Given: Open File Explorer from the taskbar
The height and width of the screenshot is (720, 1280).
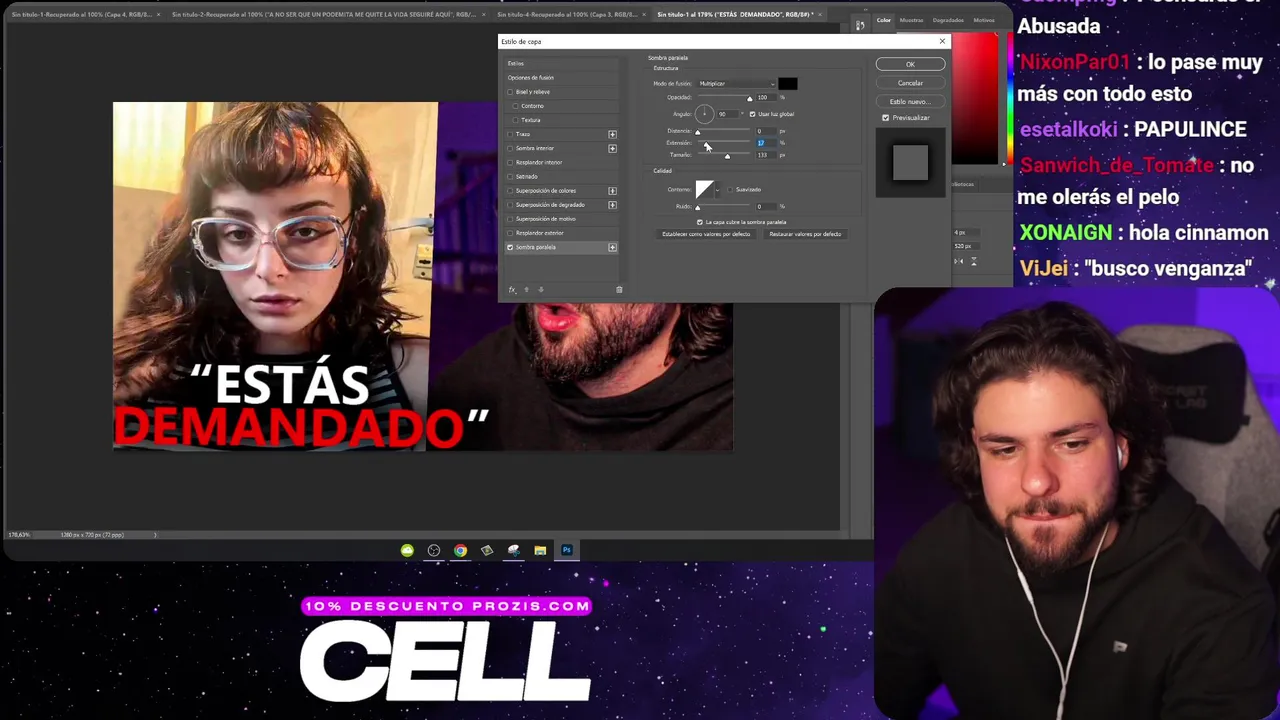Looking at the screenshot, I should coord(540,550).
